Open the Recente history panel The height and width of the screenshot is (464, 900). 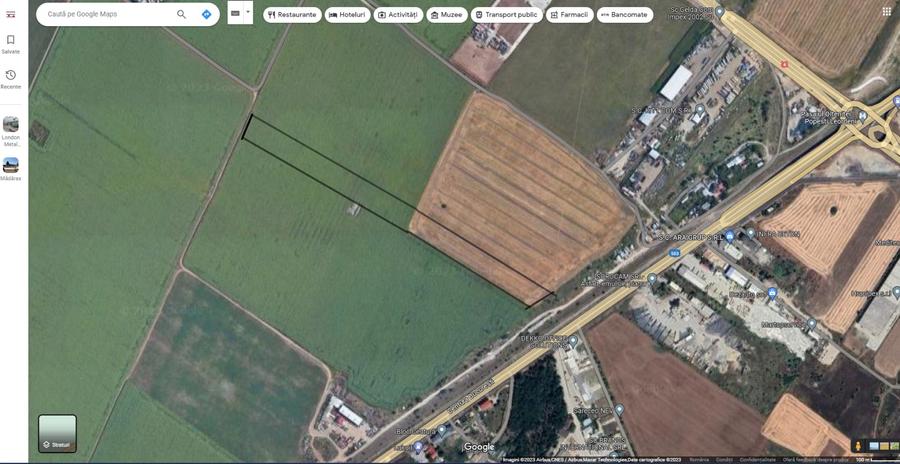coord(10,79)
